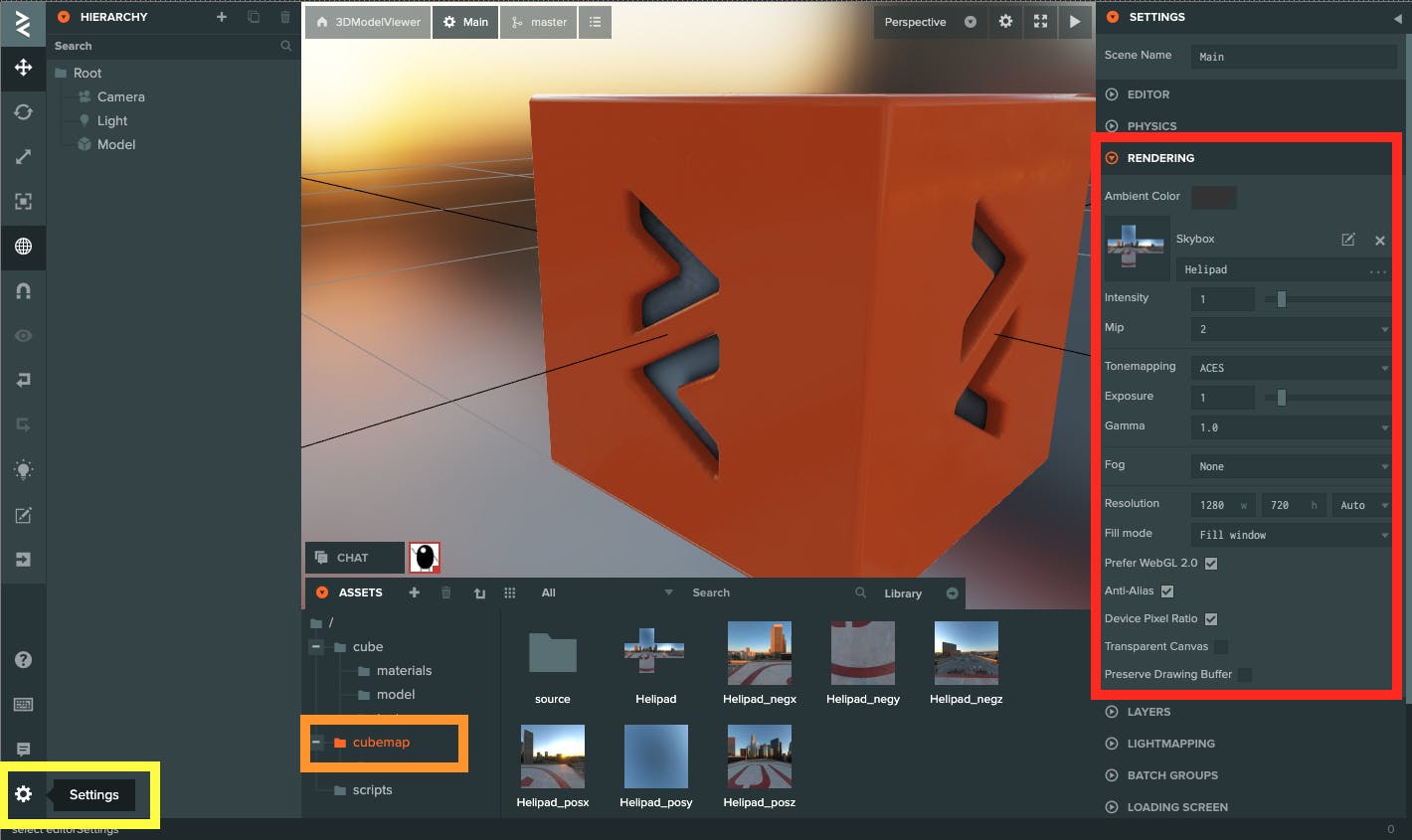Enable Preserve Drawing Buffer checkbox
This screenshot has width=1412, height=840.
tap(1245, 675)
